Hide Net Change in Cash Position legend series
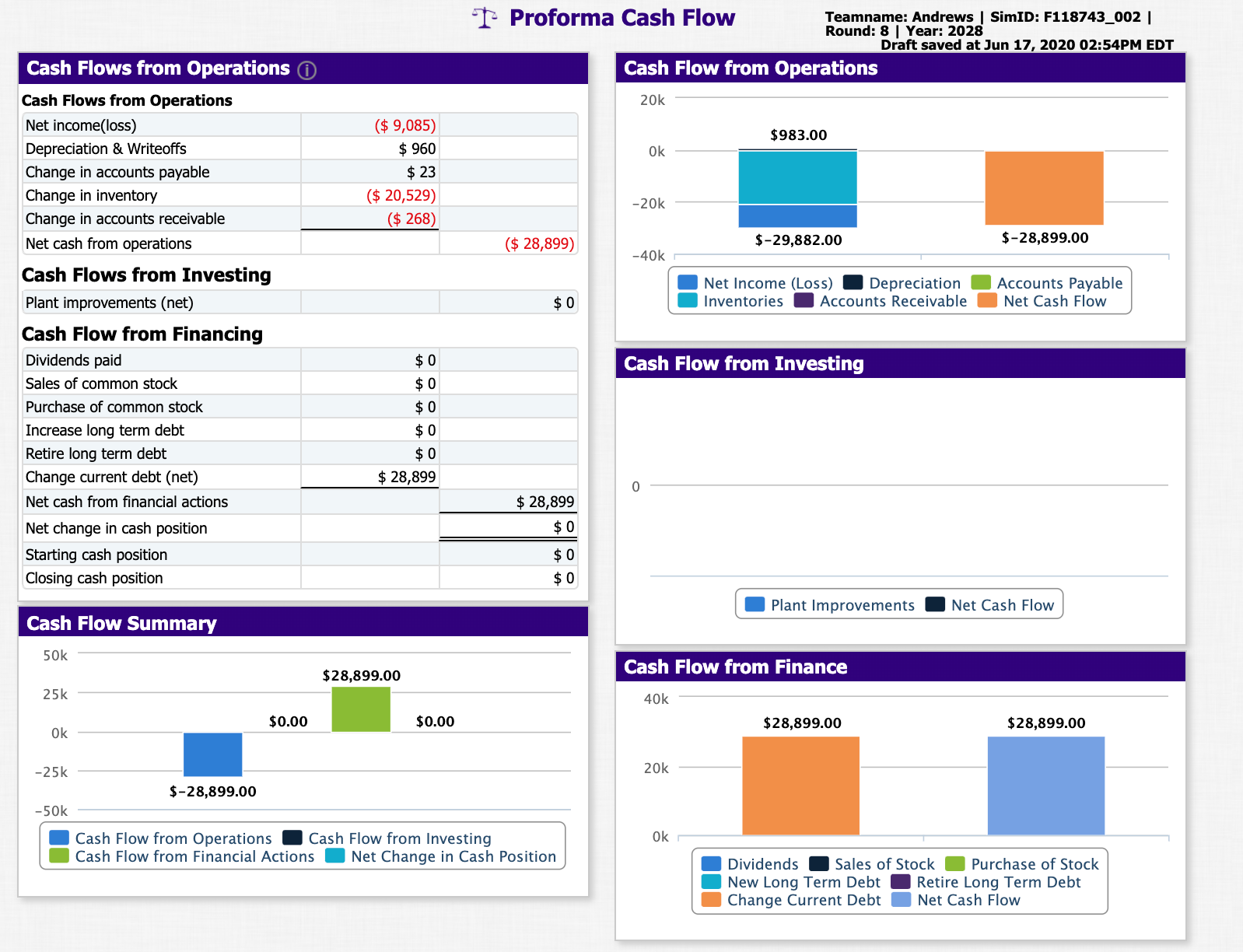1243x952 pixels. pos(441,856)
